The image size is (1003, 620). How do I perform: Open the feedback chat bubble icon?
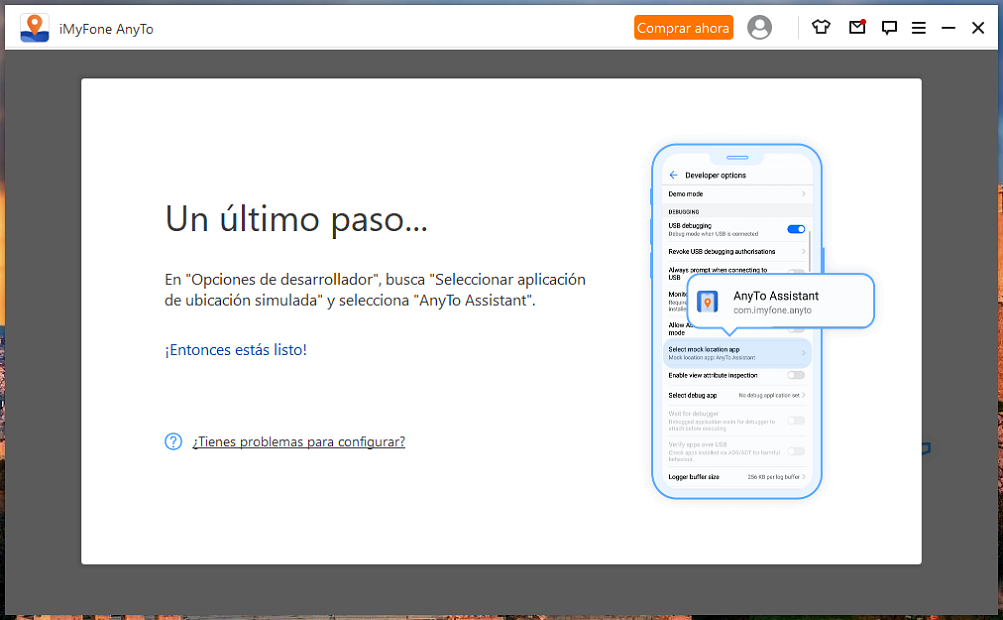click(x=888, y=28)
